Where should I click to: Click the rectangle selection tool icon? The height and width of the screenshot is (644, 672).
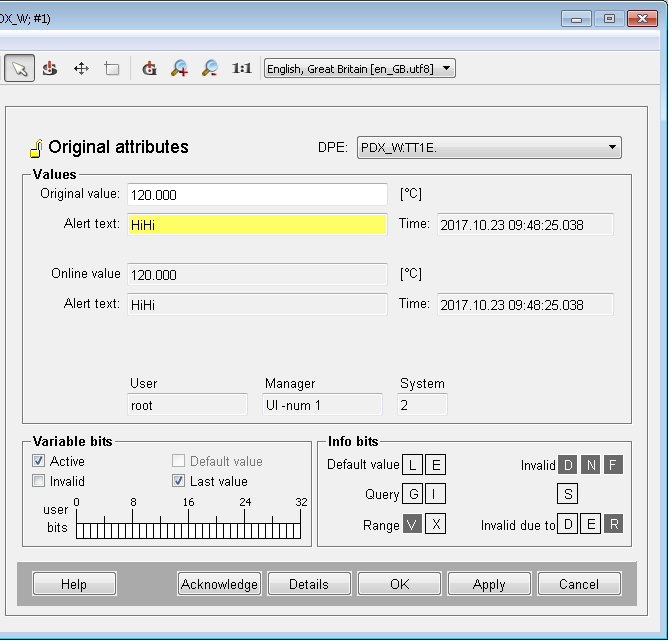[x=112, y=68]
